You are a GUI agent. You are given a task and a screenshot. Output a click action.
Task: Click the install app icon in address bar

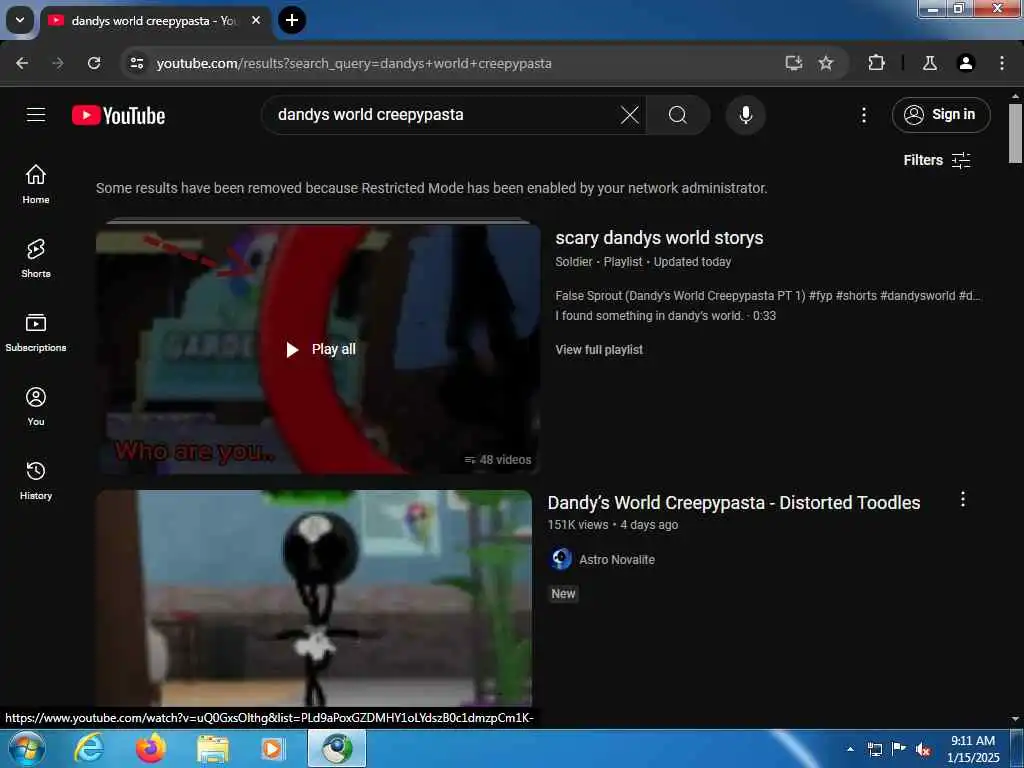click(793, 63)
